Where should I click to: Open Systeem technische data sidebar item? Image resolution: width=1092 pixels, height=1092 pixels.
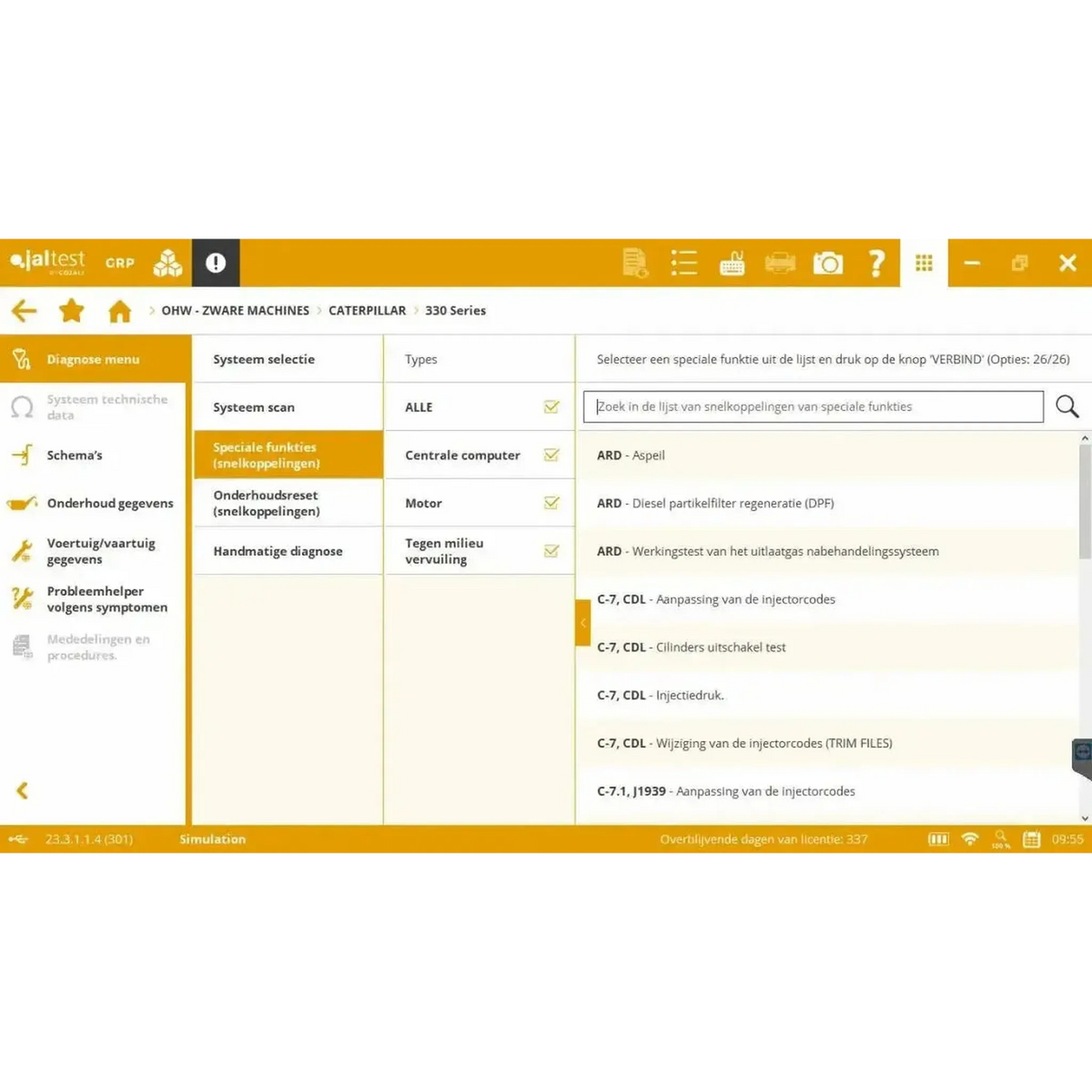[94, 407]
